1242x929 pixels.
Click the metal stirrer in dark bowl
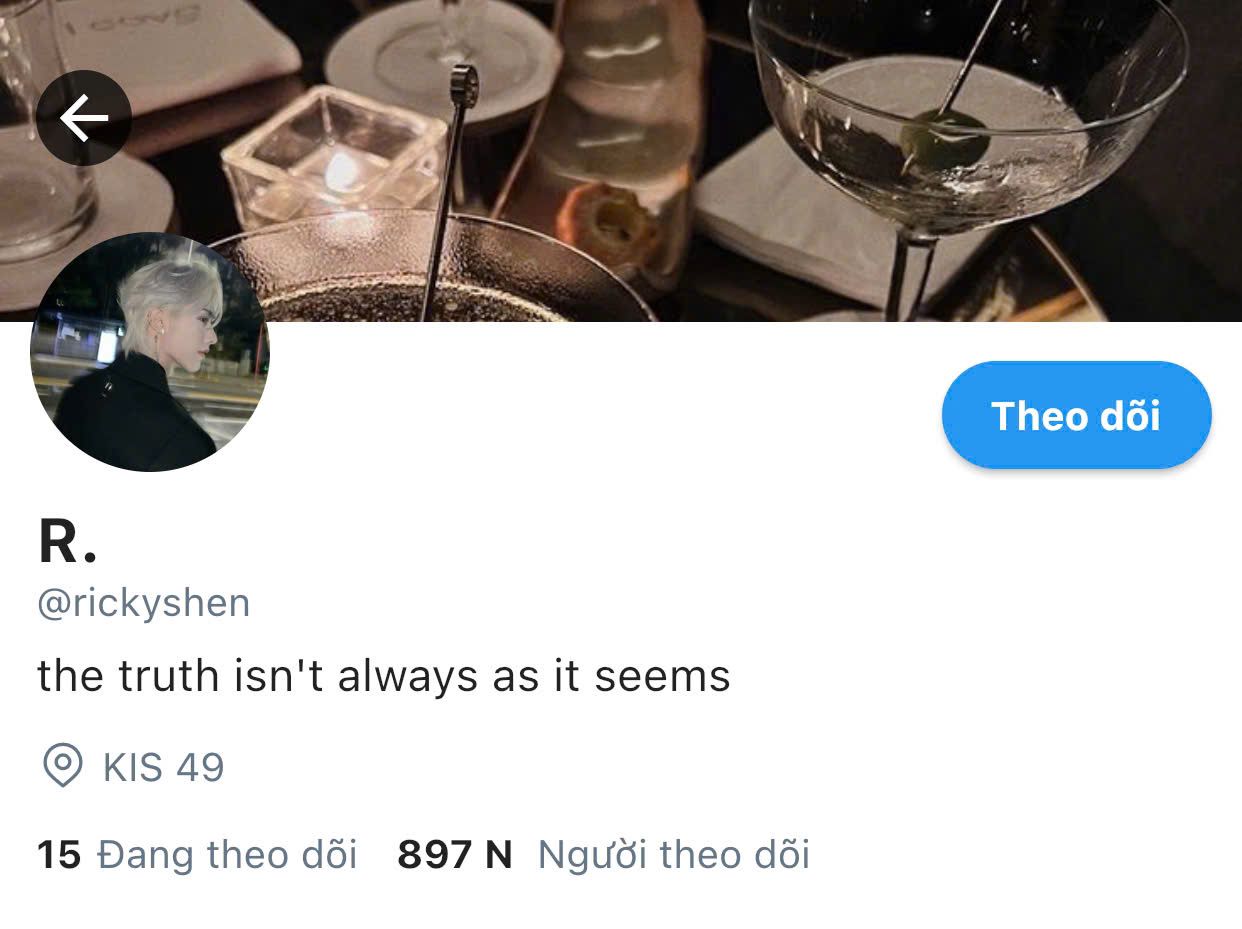point(448,190)
